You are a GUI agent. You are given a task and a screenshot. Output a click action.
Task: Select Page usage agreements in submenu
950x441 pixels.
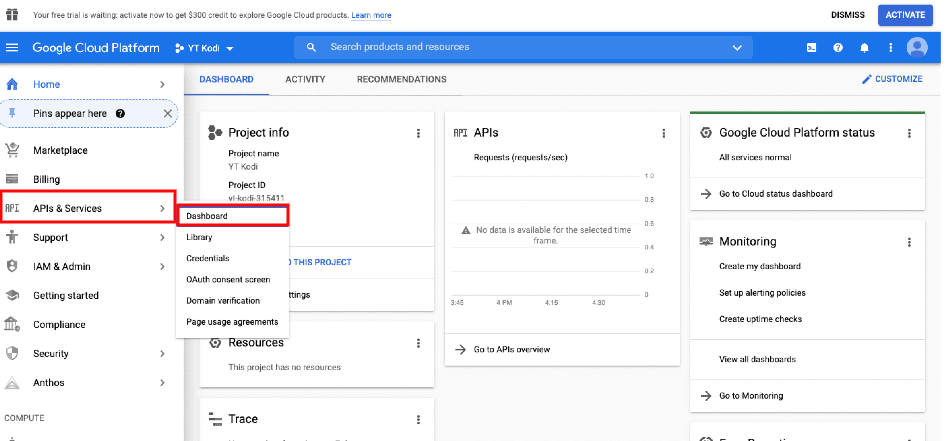[x=233, y=322]
